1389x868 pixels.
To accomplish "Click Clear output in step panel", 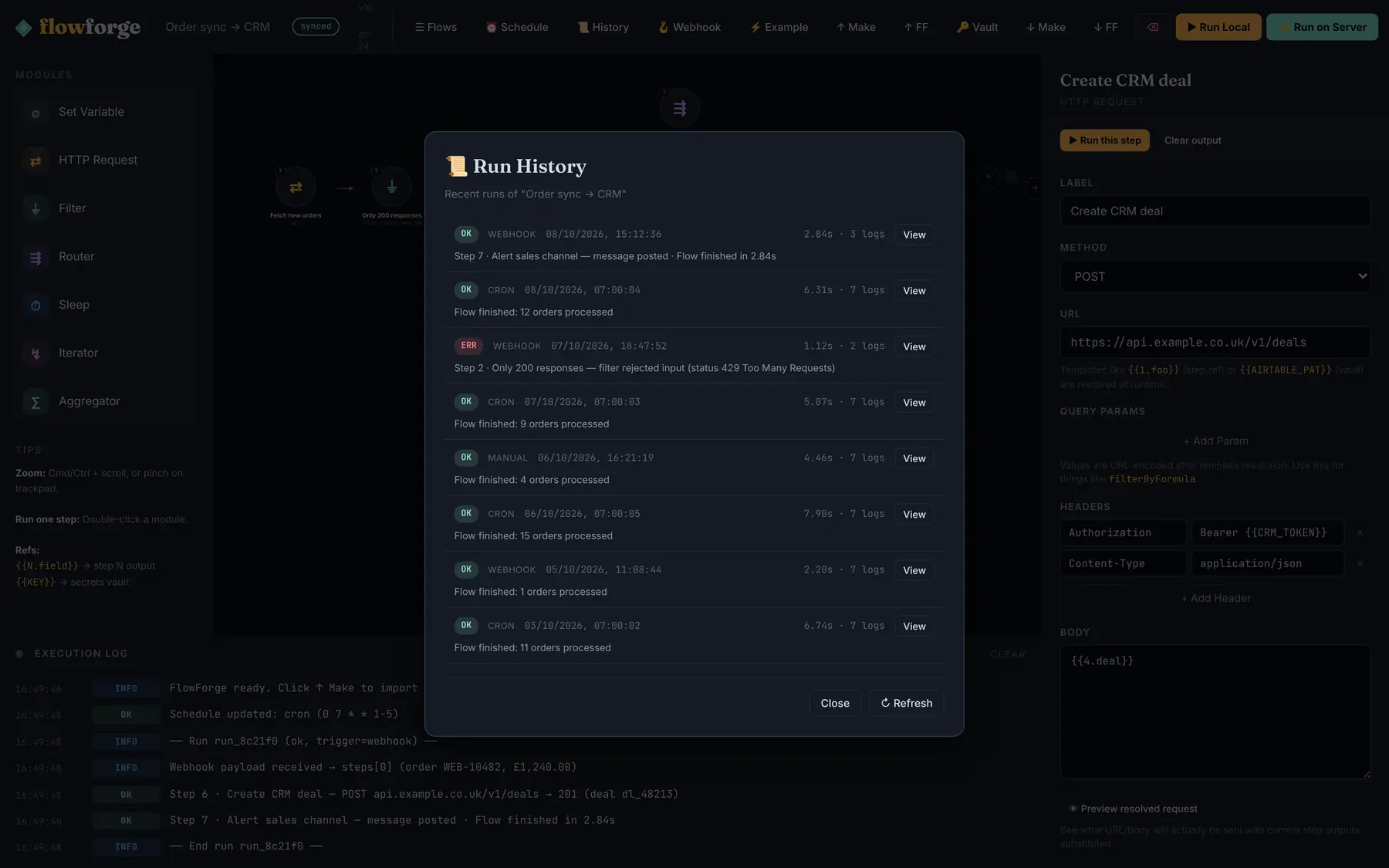I will coord(1193,140).
